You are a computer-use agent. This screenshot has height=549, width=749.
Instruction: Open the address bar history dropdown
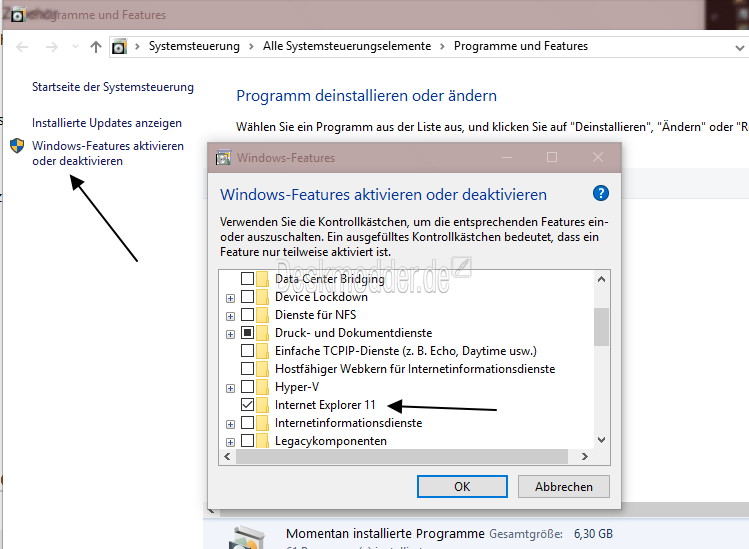pyautogui.click(x=739, y=47)
